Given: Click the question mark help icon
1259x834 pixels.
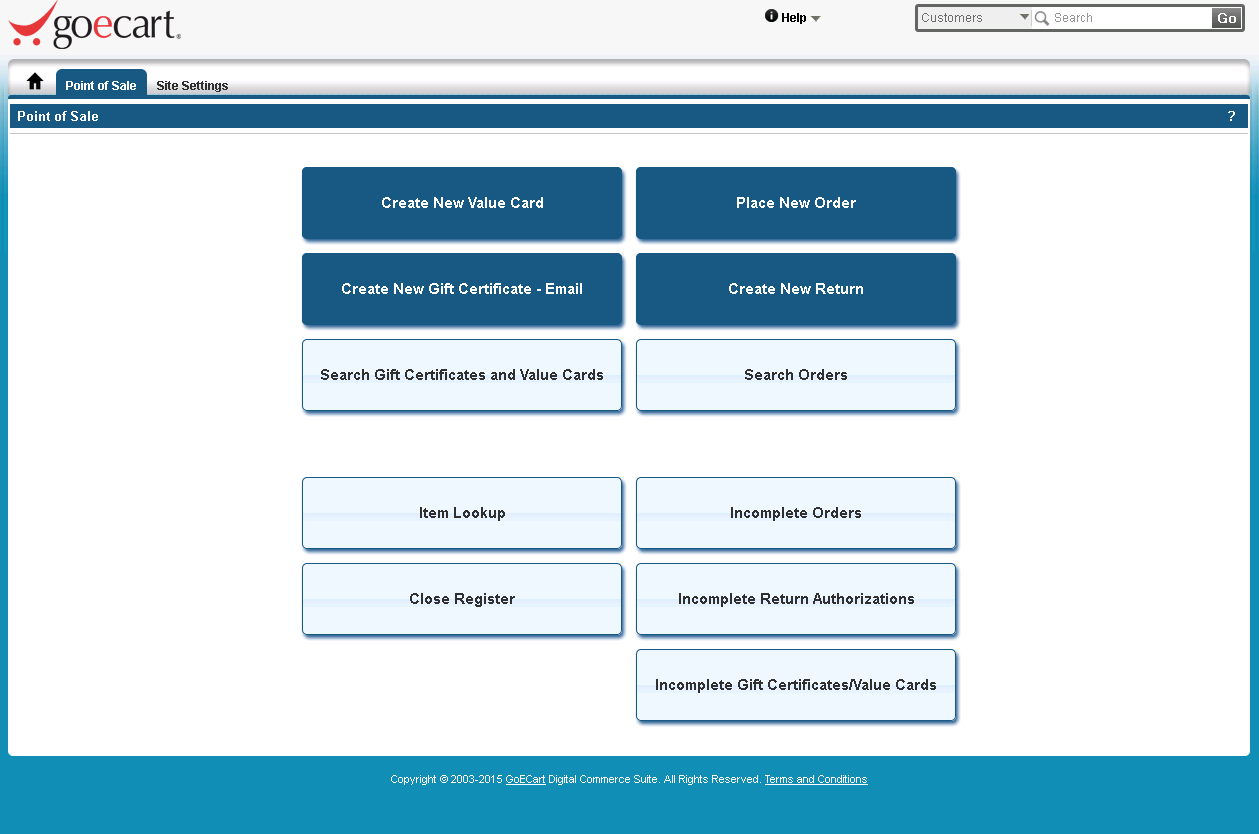Looking at the screenshot, I should pyautogui.click(x=1231, y=116).
